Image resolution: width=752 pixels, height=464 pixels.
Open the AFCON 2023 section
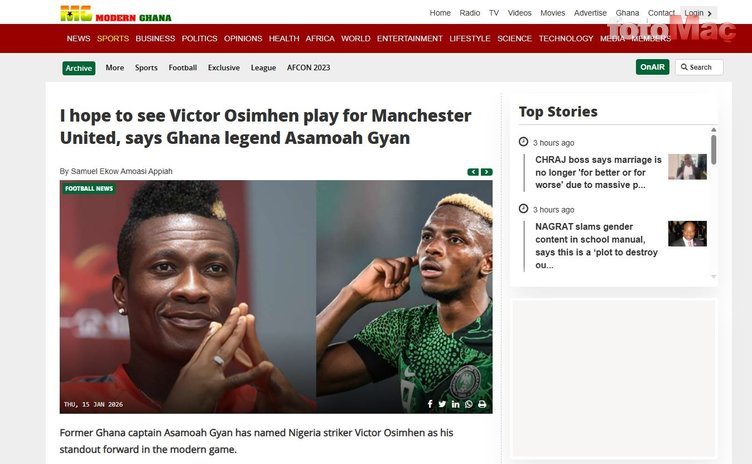pos(308,68)
